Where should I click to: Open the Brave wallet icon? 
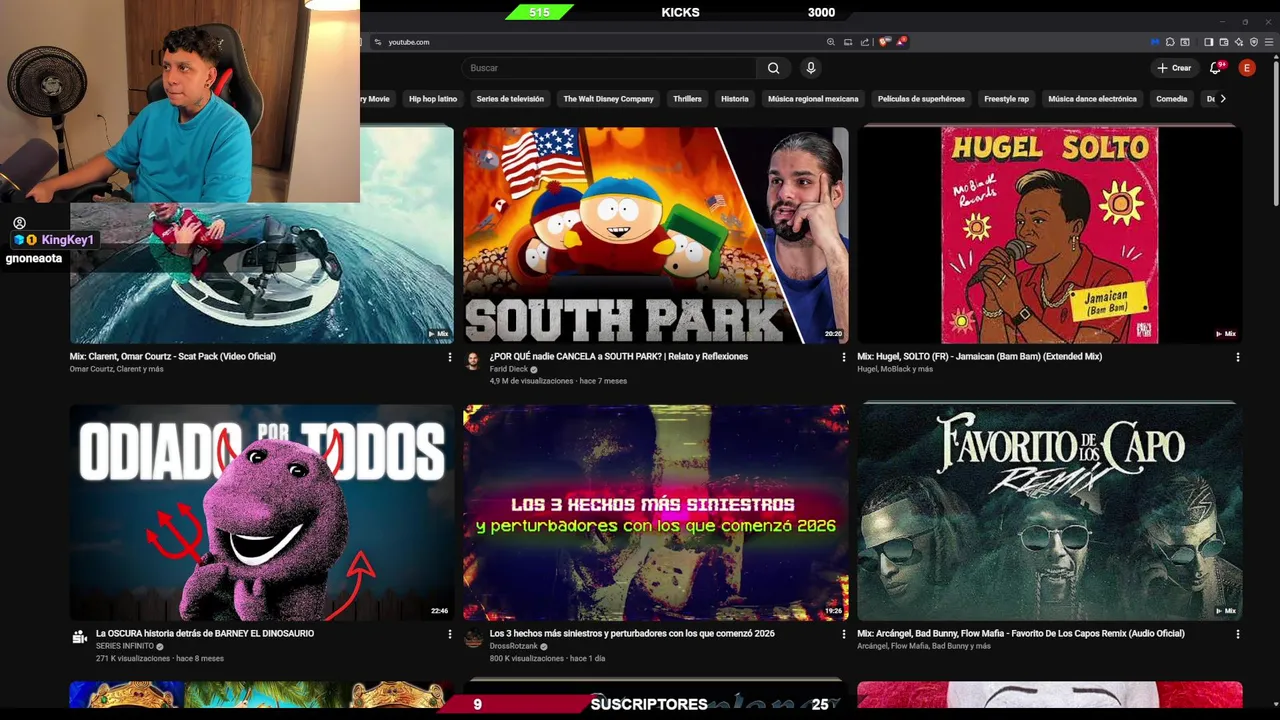coord(1224,42)
